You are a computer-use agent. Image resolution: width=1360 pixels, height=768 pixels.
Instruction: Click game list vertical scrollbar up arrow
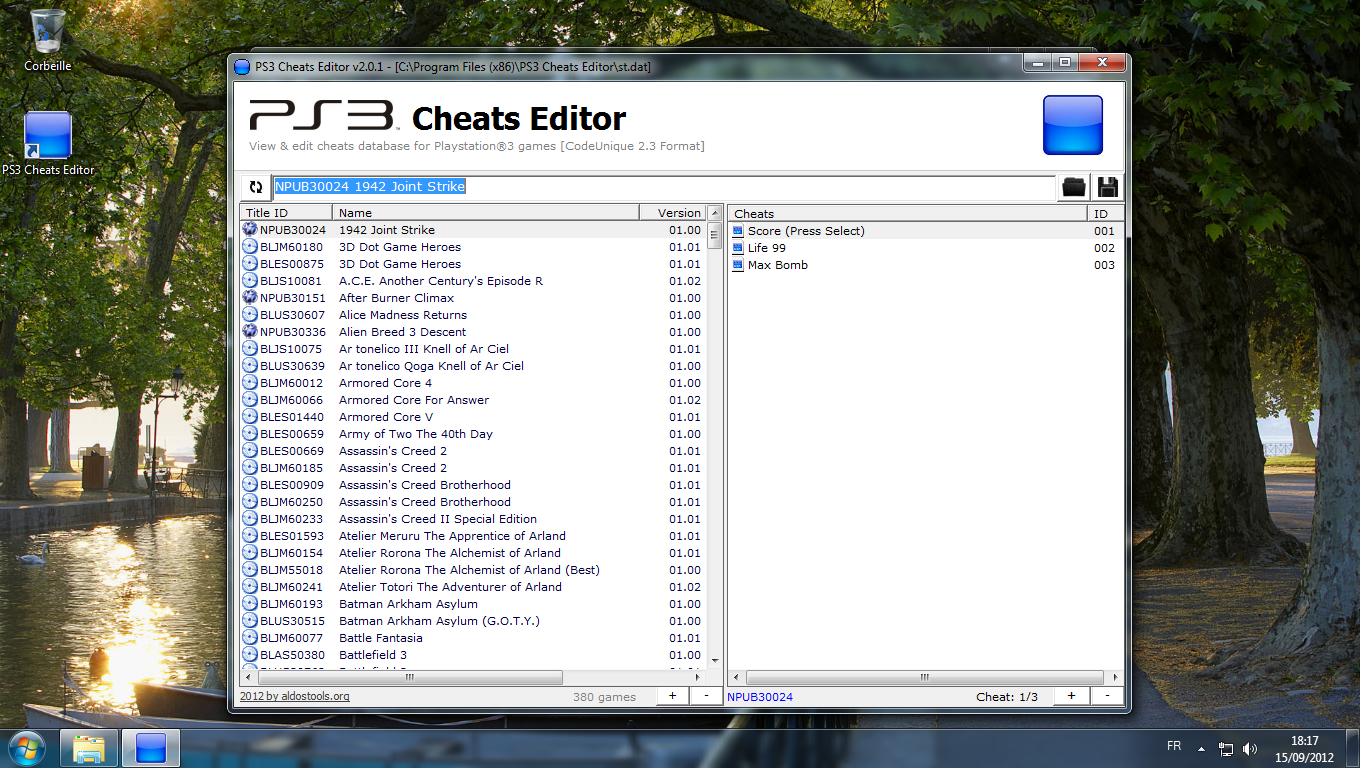[714, 213]
